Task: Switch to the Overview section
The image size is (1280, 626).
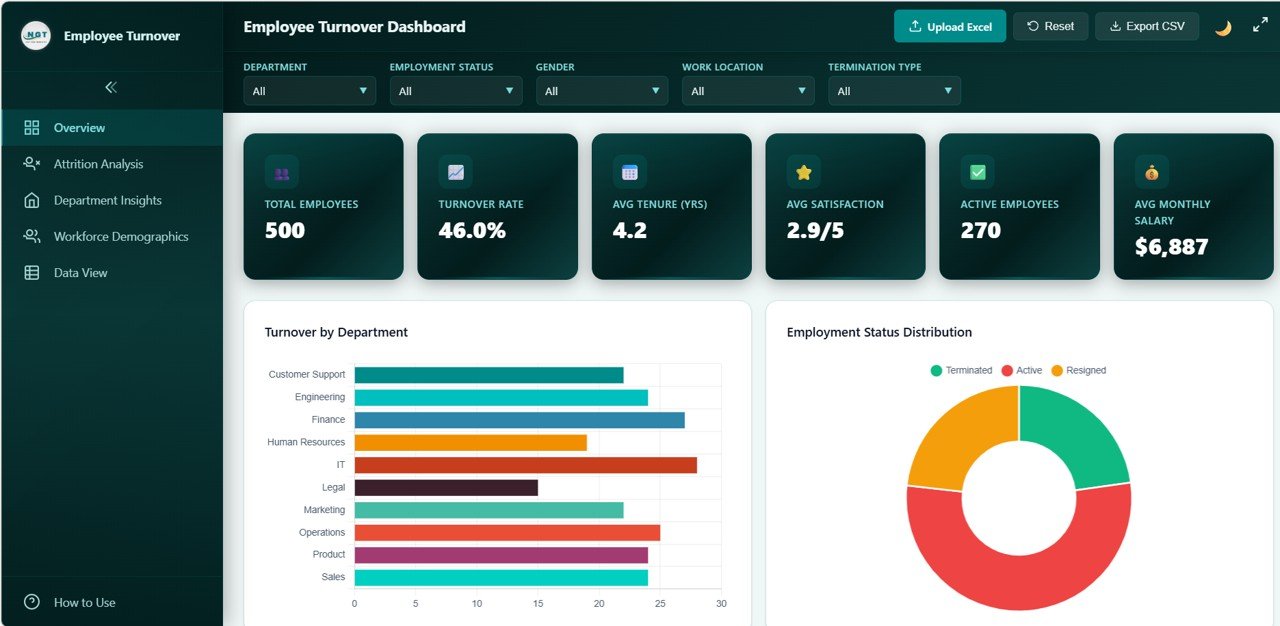Action: click(79, 127)
